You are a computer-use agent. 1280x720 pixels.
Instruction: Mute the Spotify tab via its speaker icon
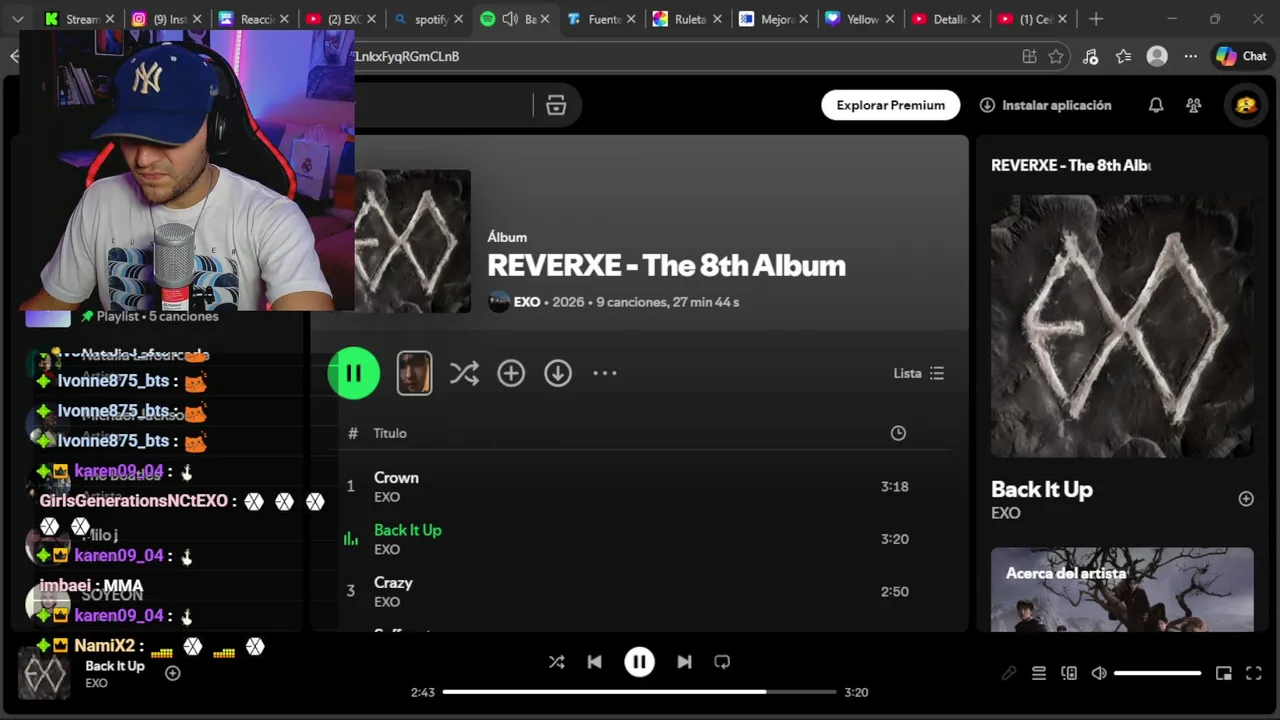pyautogui.click(x=510, y=19)
